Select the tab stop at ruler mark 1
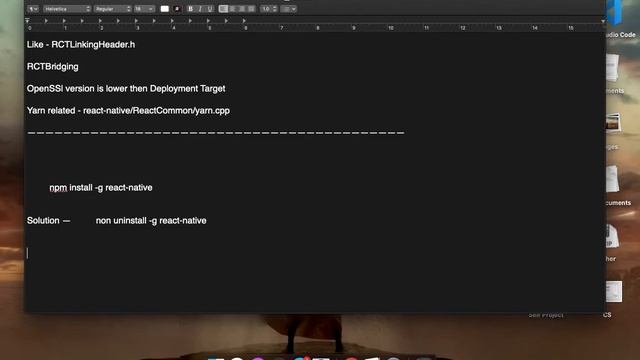The width and height of the screenshot is (640, 360). tap(64, 20)
